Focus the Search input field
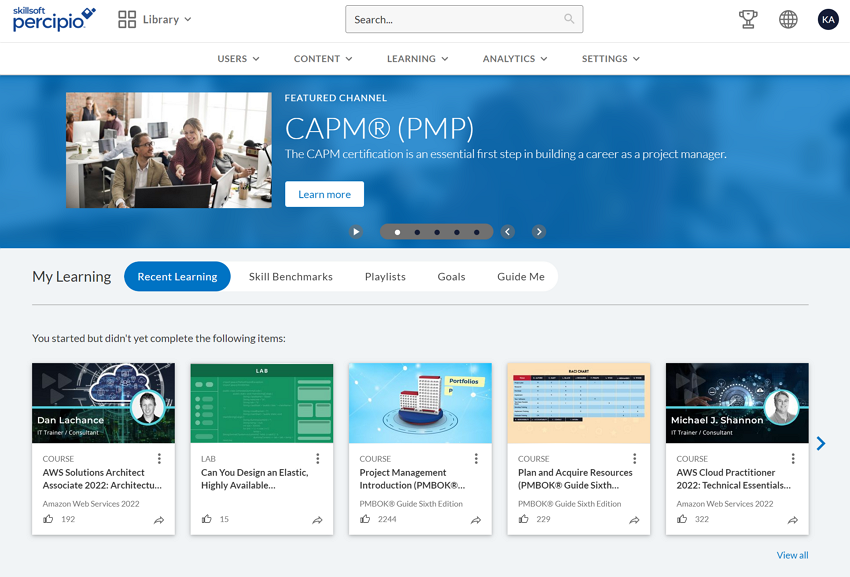The width and height of the screenshot is (850, 577). 464,19
